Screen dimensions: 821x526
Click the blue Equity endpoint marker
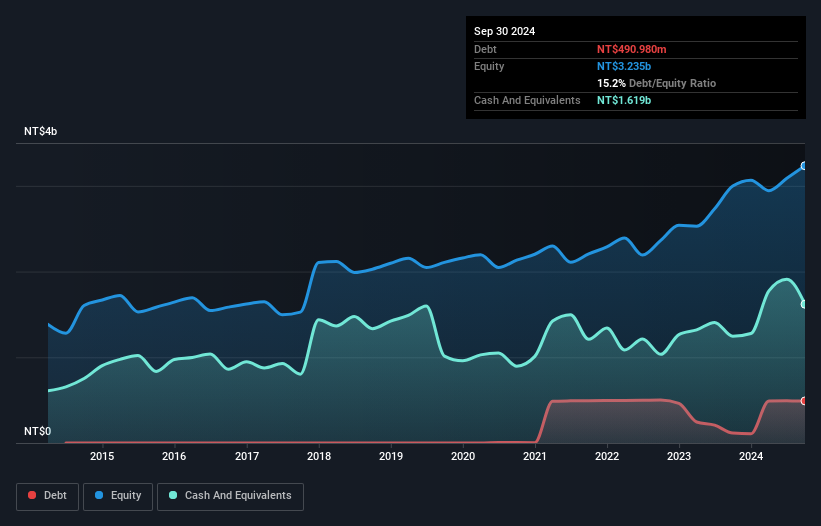pyautogui.click(x=804, y=166)
